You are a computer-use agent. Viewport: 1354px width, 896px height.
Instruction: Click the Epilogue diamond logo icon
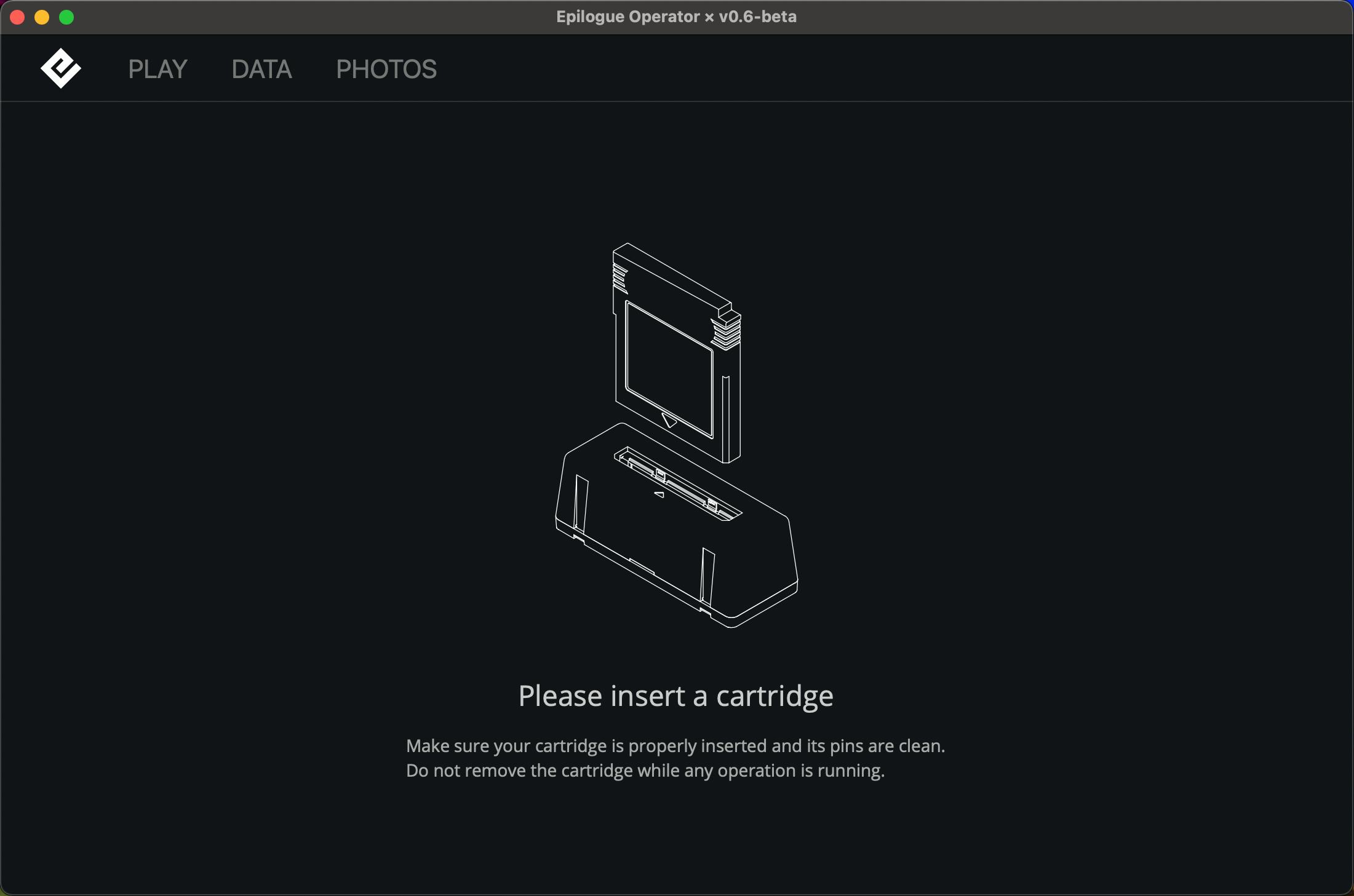pos(60,68)
